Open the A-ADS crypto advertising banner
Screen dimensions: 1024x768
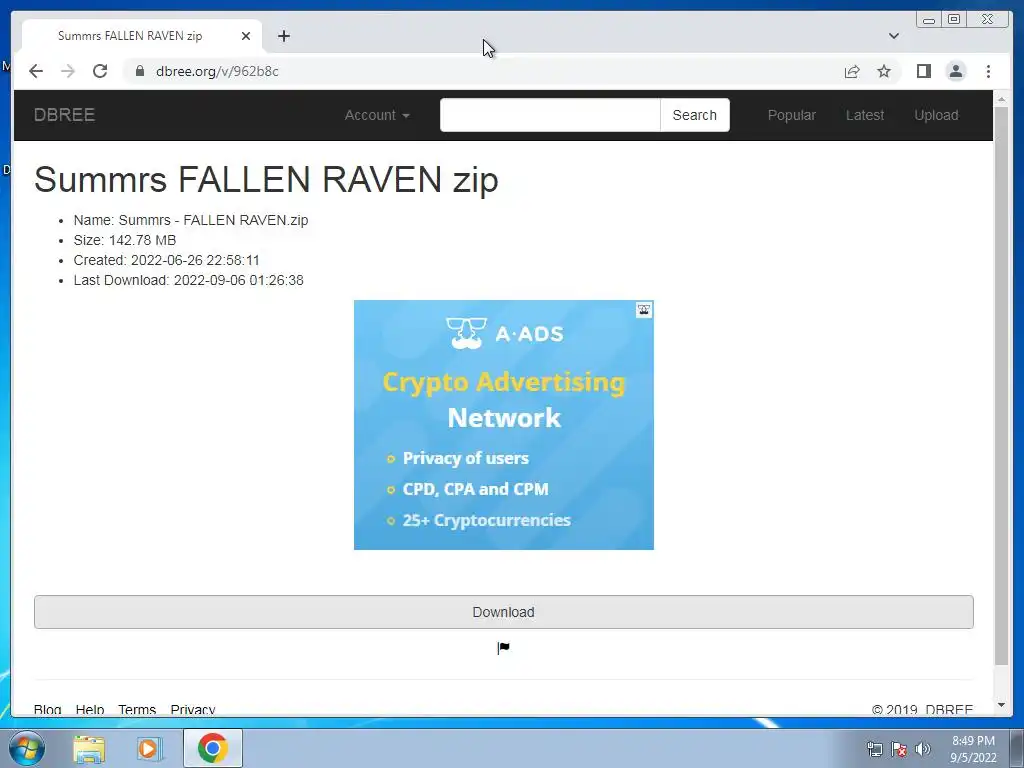(504, 425)
